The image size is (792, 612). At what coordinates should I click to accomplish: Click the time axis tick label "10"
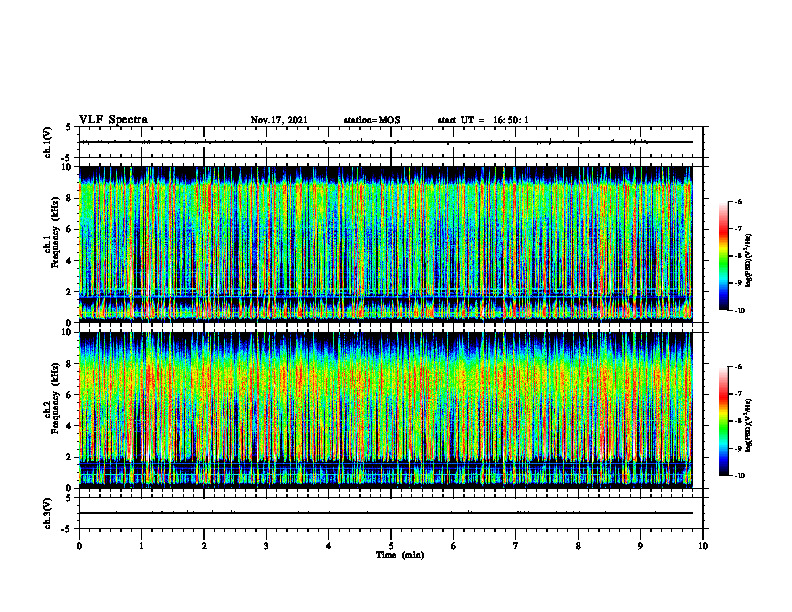click(703, 546)
